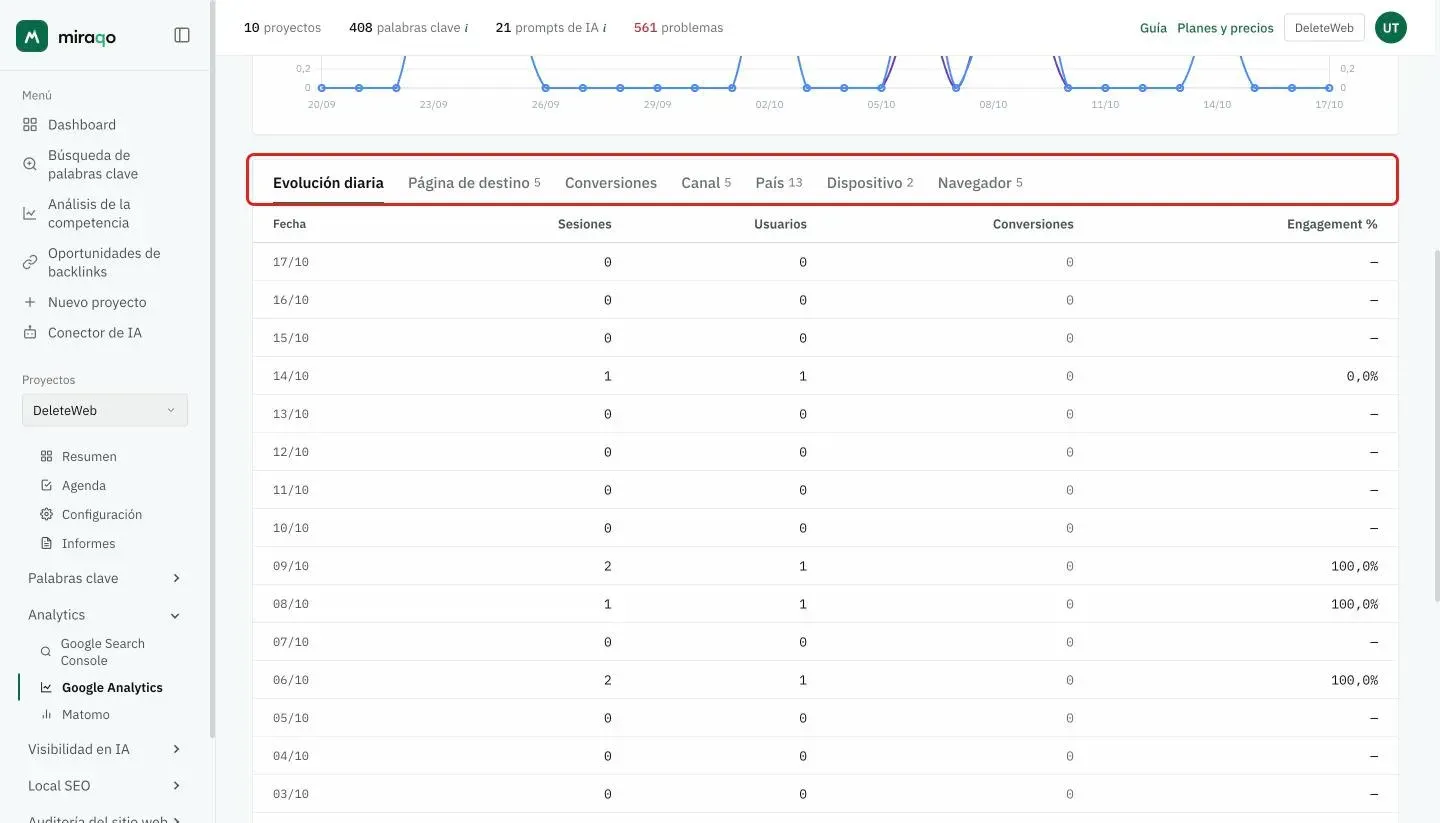Open Google Search Console page

(103, 652)
